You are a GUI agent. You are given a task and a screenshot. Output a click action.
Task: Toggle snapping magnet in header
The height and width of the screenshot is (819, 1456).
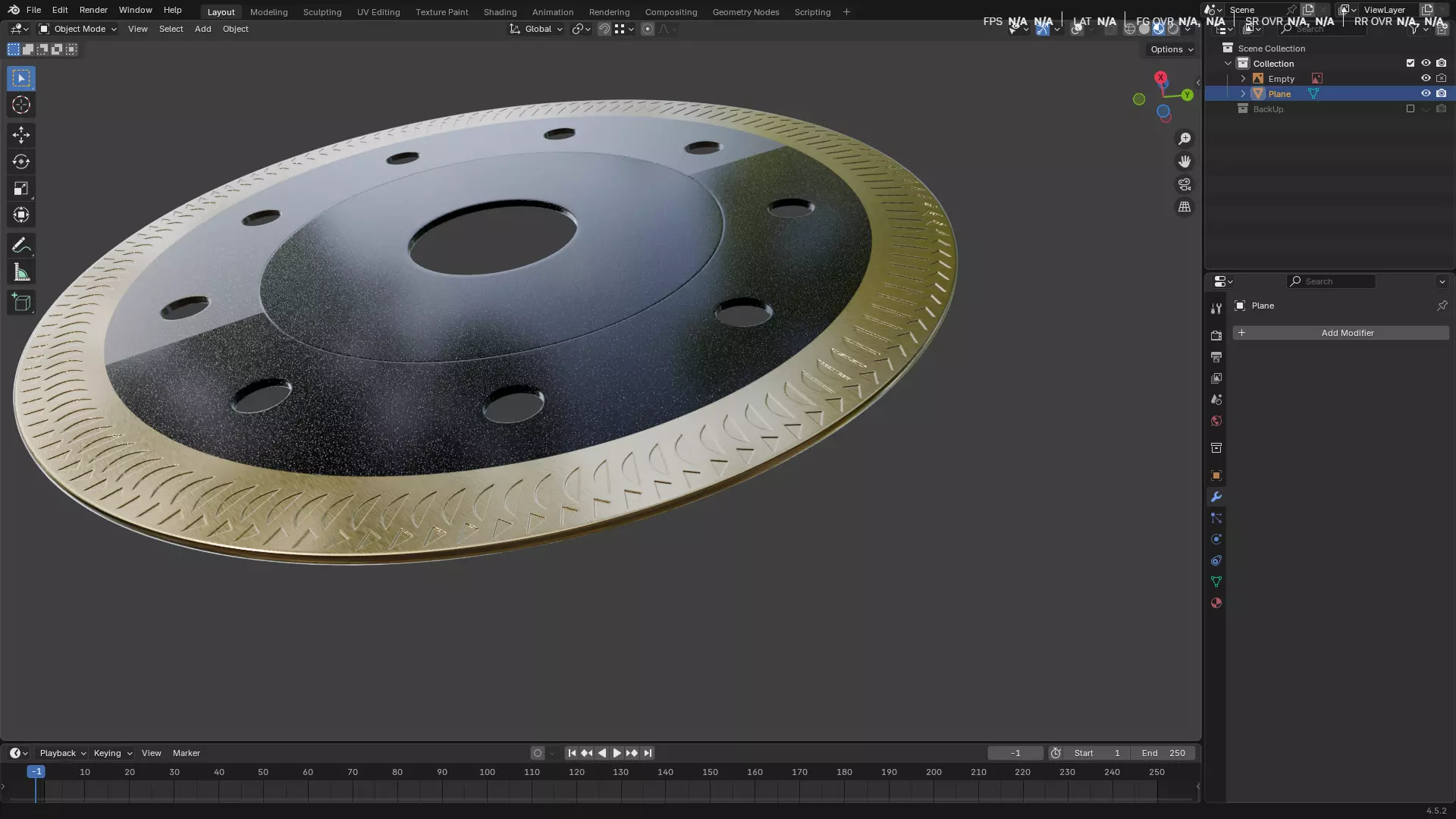pos(604,29)
